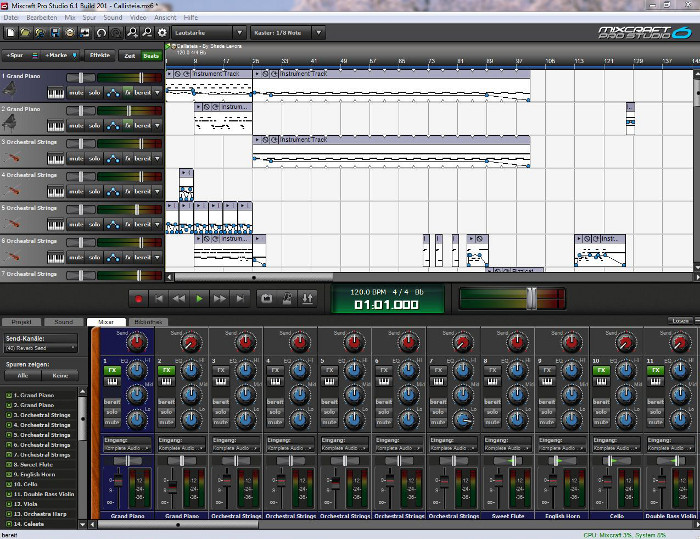Switch the timeline display to Zeit
This screenshot has width=700, height=539.
(130, 56)
